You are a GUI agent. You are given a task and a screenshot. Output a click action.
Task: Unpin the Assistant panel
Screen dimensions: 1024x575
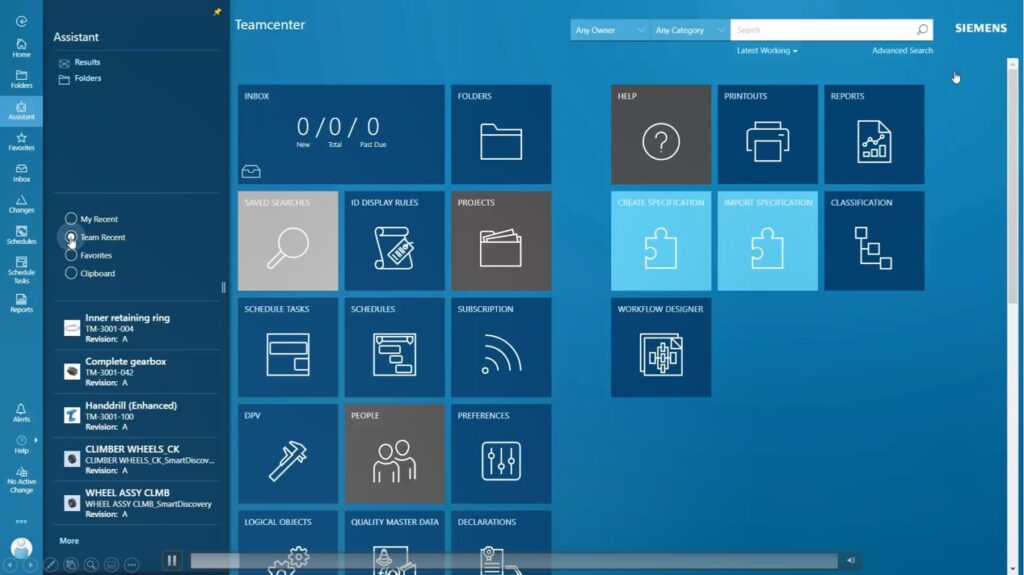pyautogui.click(x=217, y=12)
